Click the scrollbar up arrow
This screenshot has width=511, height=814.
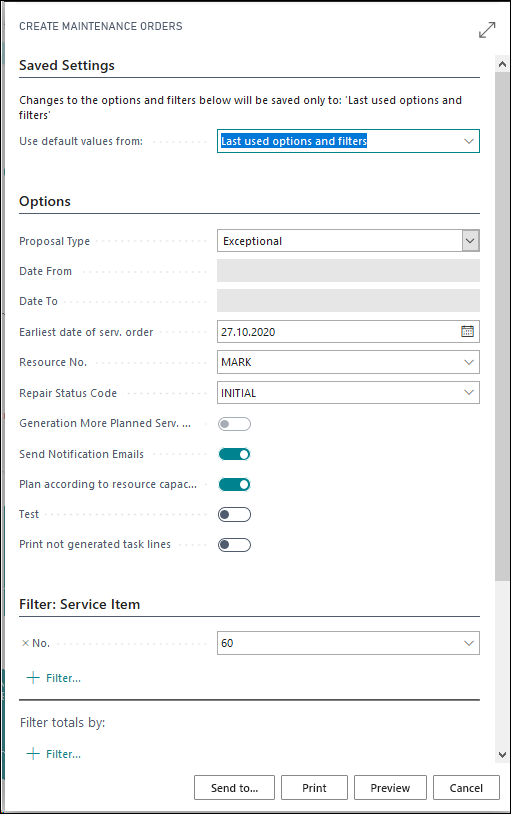click(x=502, y=64)
